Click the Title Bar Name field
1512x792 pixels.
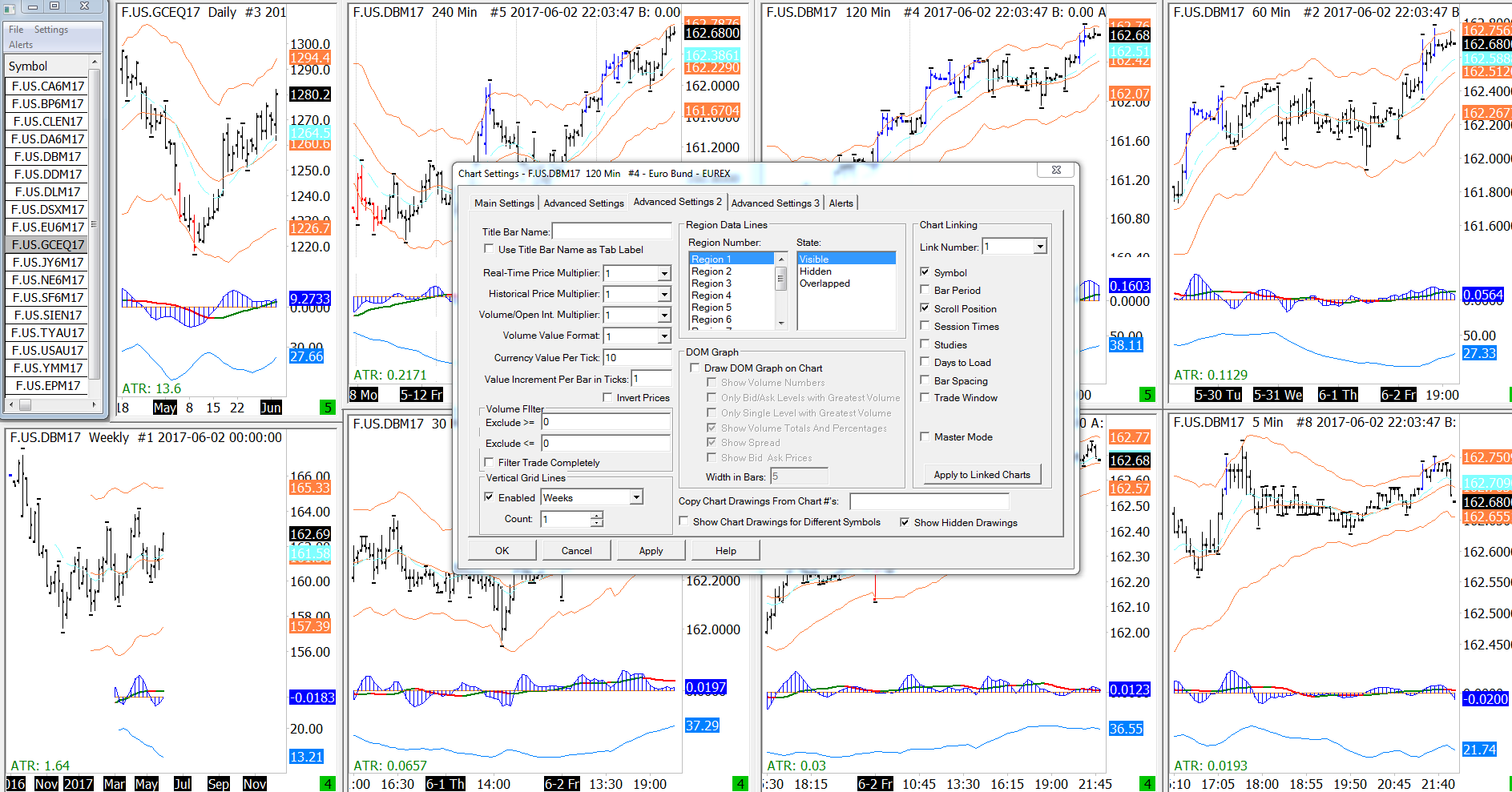coord(612,231)
